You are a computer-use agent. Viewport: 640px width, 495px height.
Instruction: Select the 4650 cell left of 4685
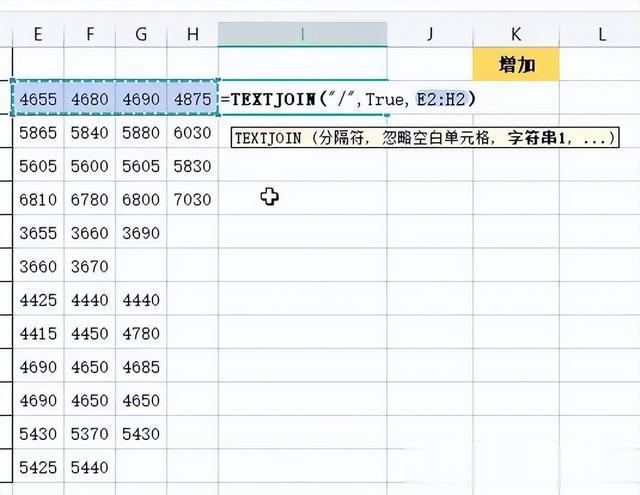pos(90,367)
